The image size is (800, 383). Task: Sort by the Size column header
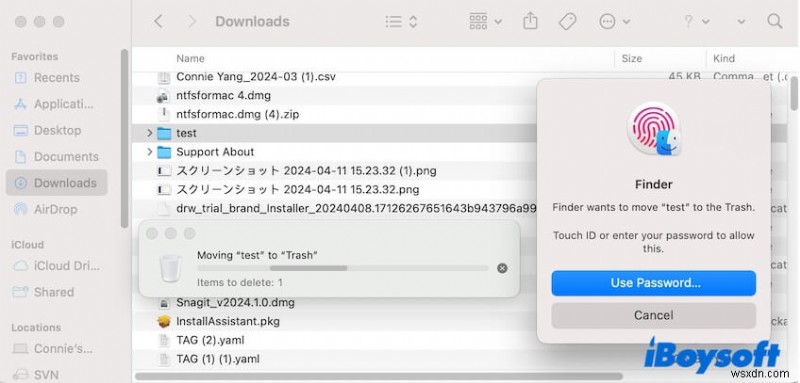pyautogui.click(x=632, y=59)
